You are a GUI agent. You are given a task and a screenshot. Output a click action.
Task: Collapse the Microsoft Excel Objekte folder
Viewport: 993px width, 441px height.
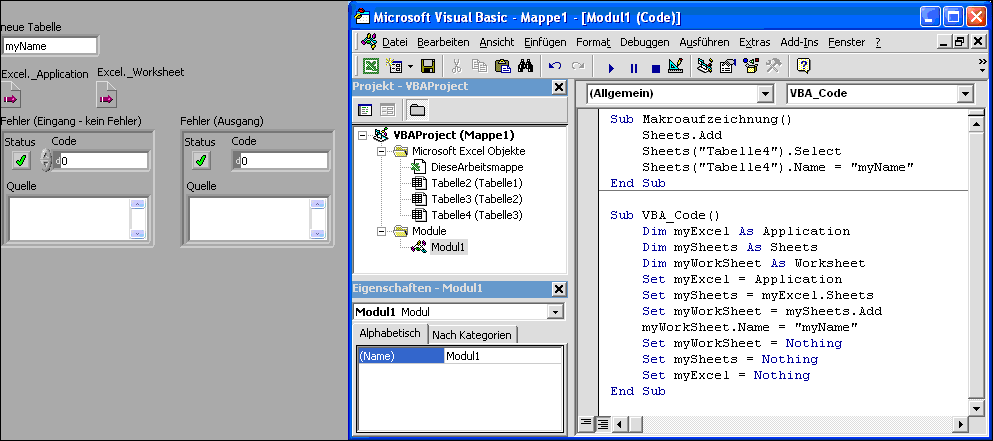point(382,151)
